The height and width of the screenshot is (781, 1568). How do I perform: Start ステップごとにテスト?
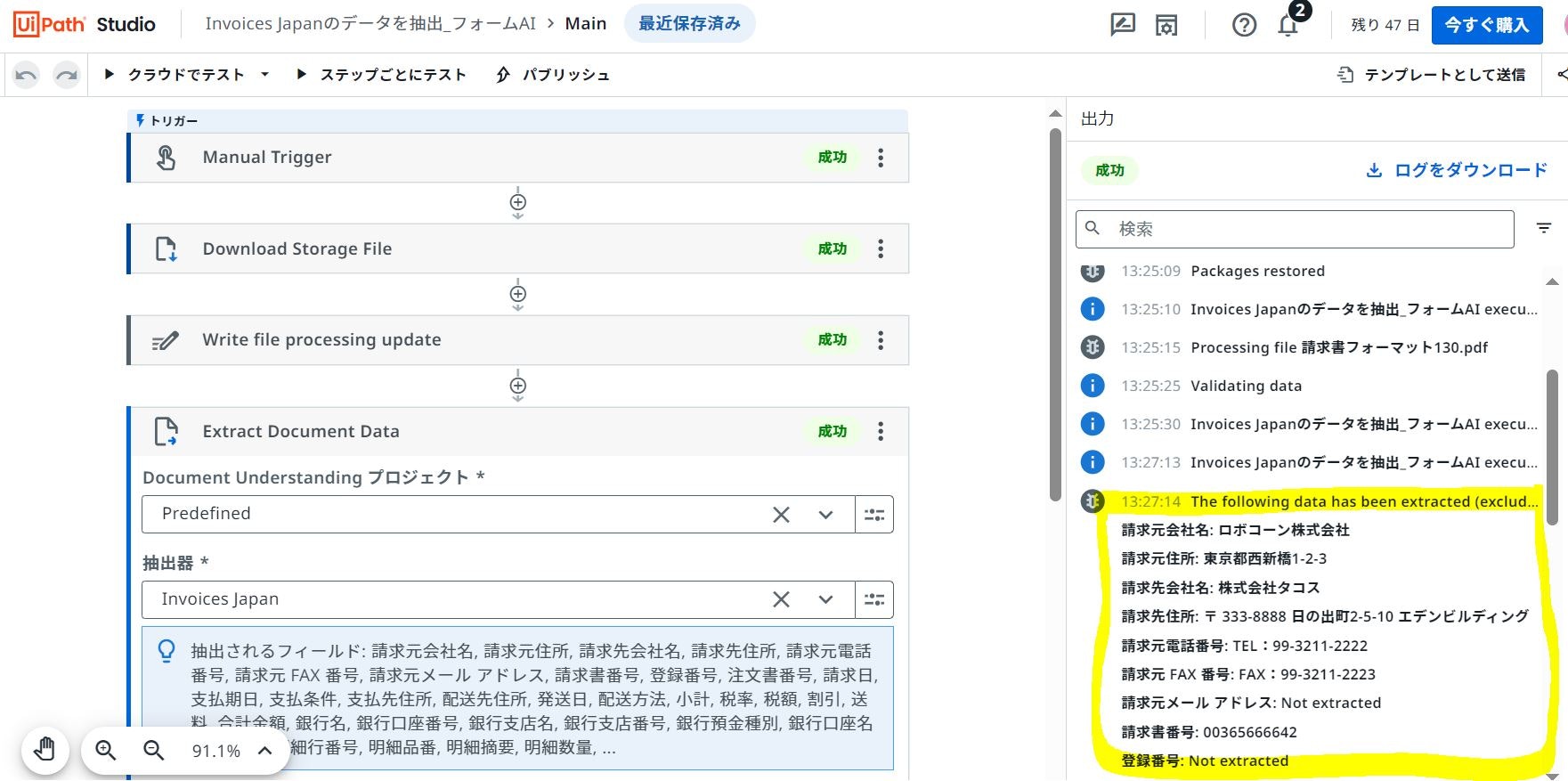(x=381, y=75)
